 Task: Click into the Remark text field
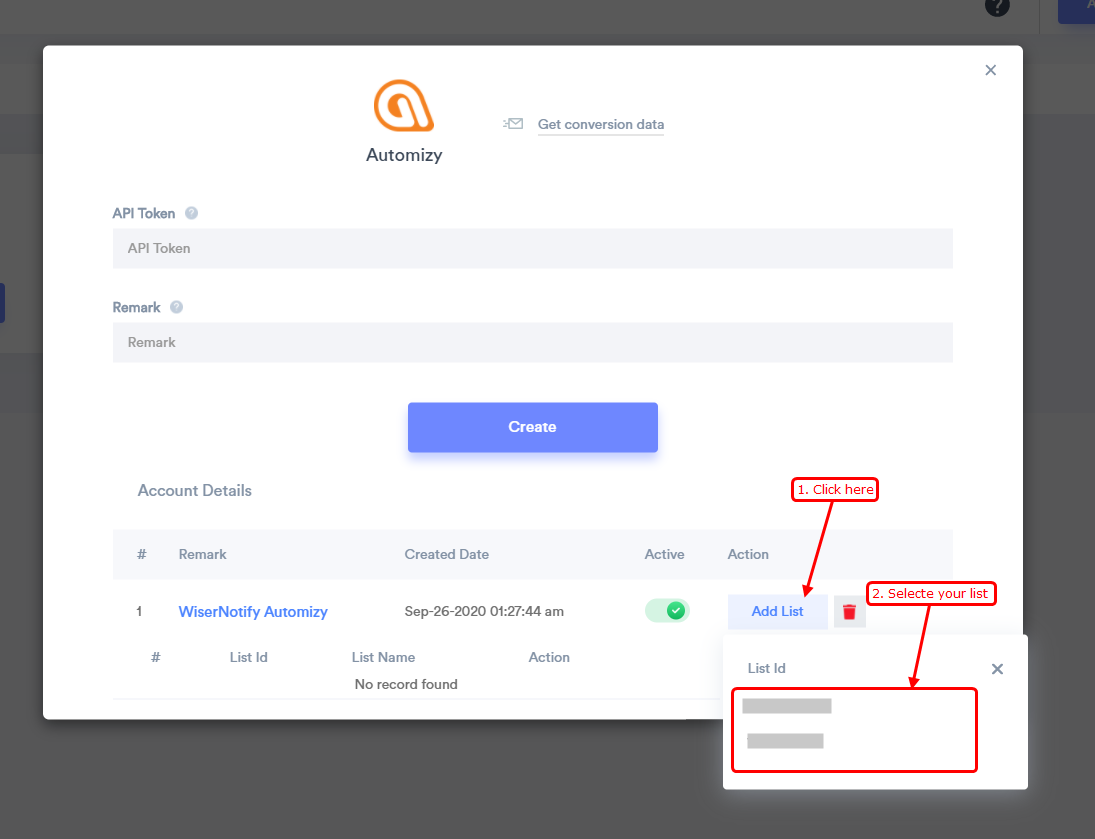tap(532, 342)
